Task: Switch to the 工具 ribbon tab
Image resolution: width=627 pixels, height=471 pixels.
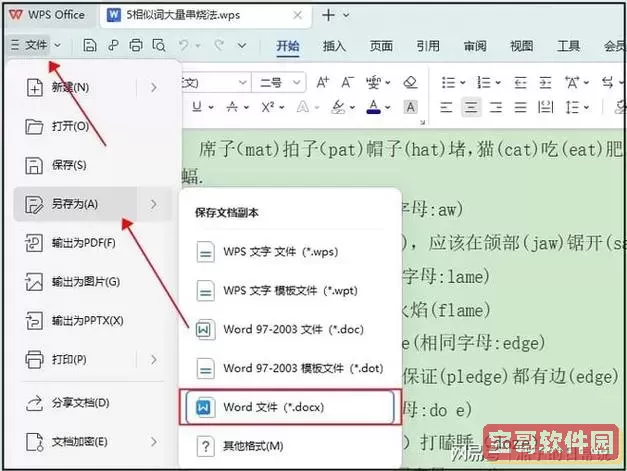Action: click(568, 46)
